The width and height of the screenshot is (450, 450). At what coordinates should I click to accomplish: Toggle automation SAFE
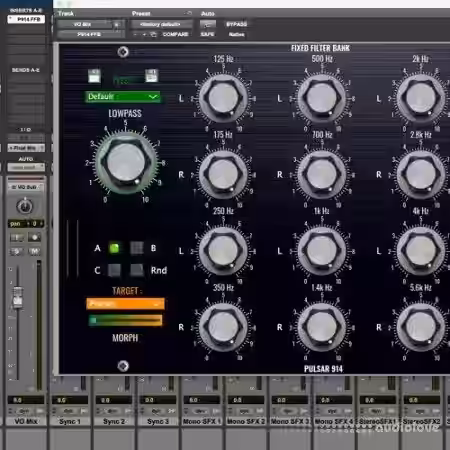pyautogui.click(x=207, y=34)
